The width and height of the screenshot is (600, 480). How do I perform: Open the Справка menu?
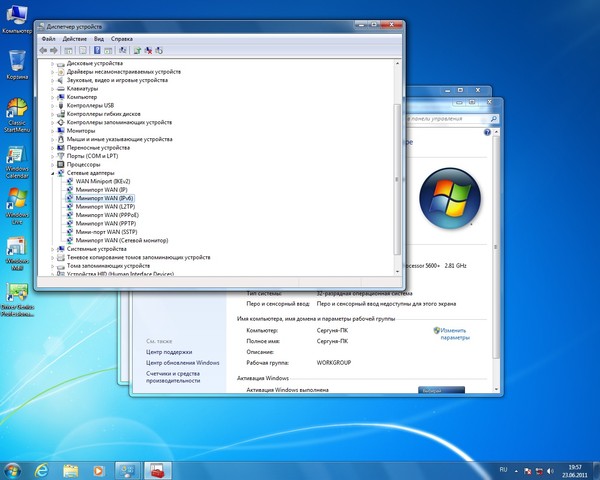pyautogui.click(x=122, y=39)
